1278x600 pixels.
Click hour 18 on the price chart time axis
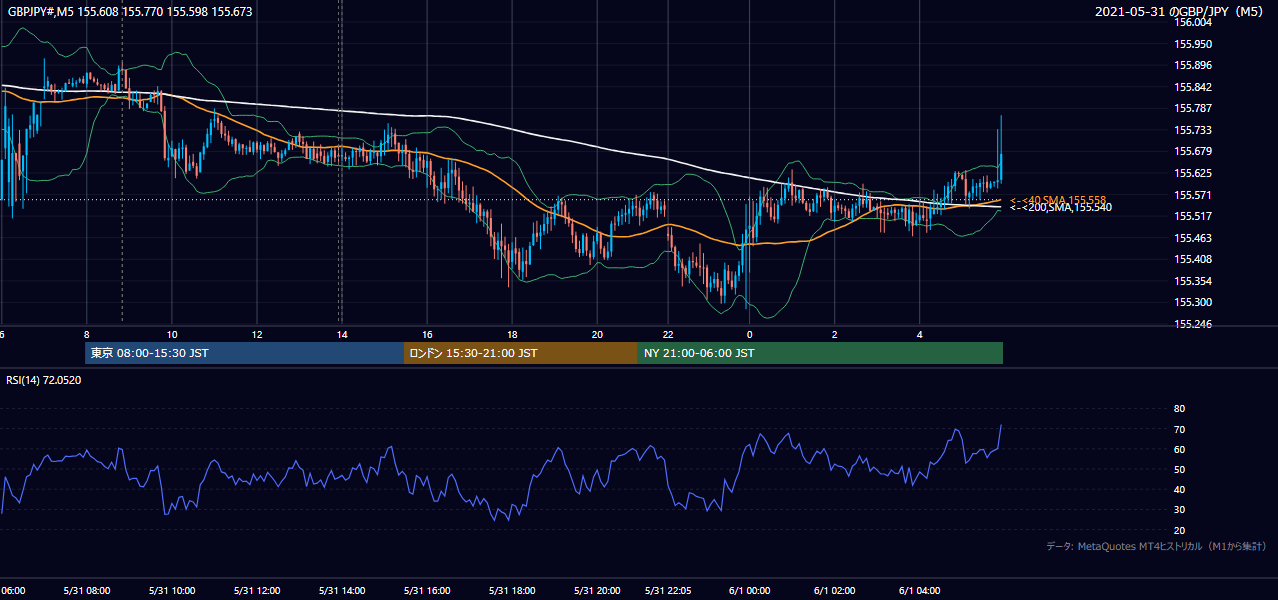(x=513, y=334)
